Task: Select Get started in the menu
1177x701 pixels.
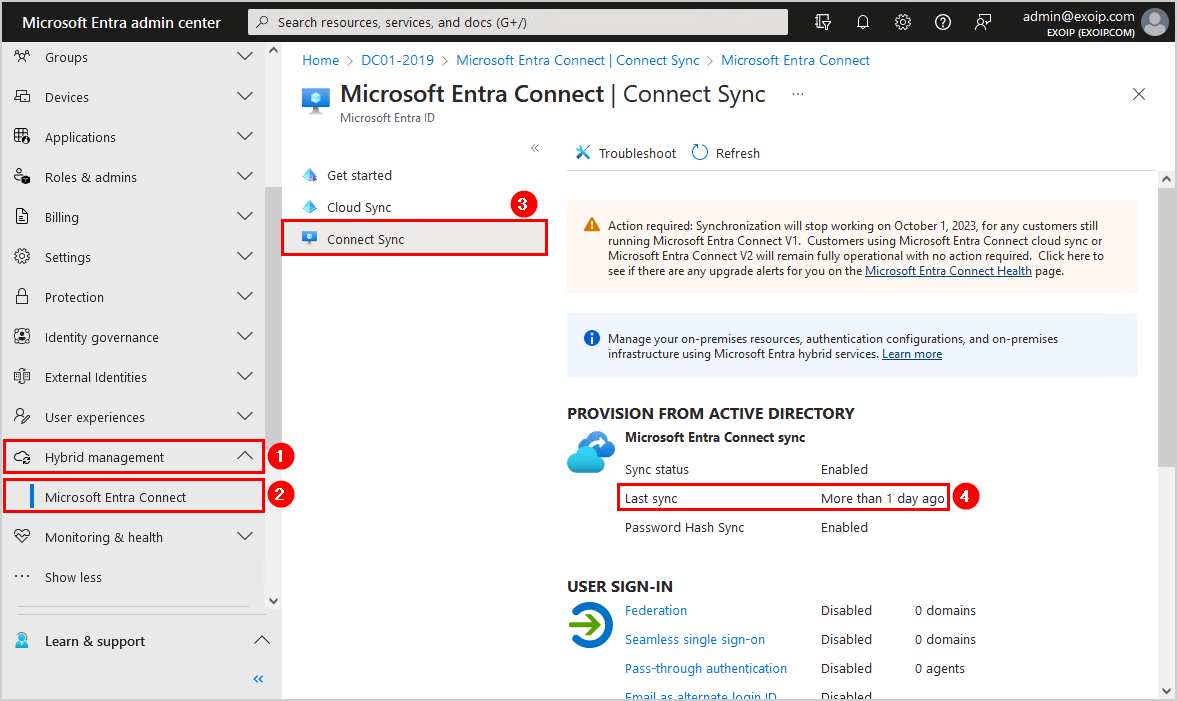Action: point(359,175)
